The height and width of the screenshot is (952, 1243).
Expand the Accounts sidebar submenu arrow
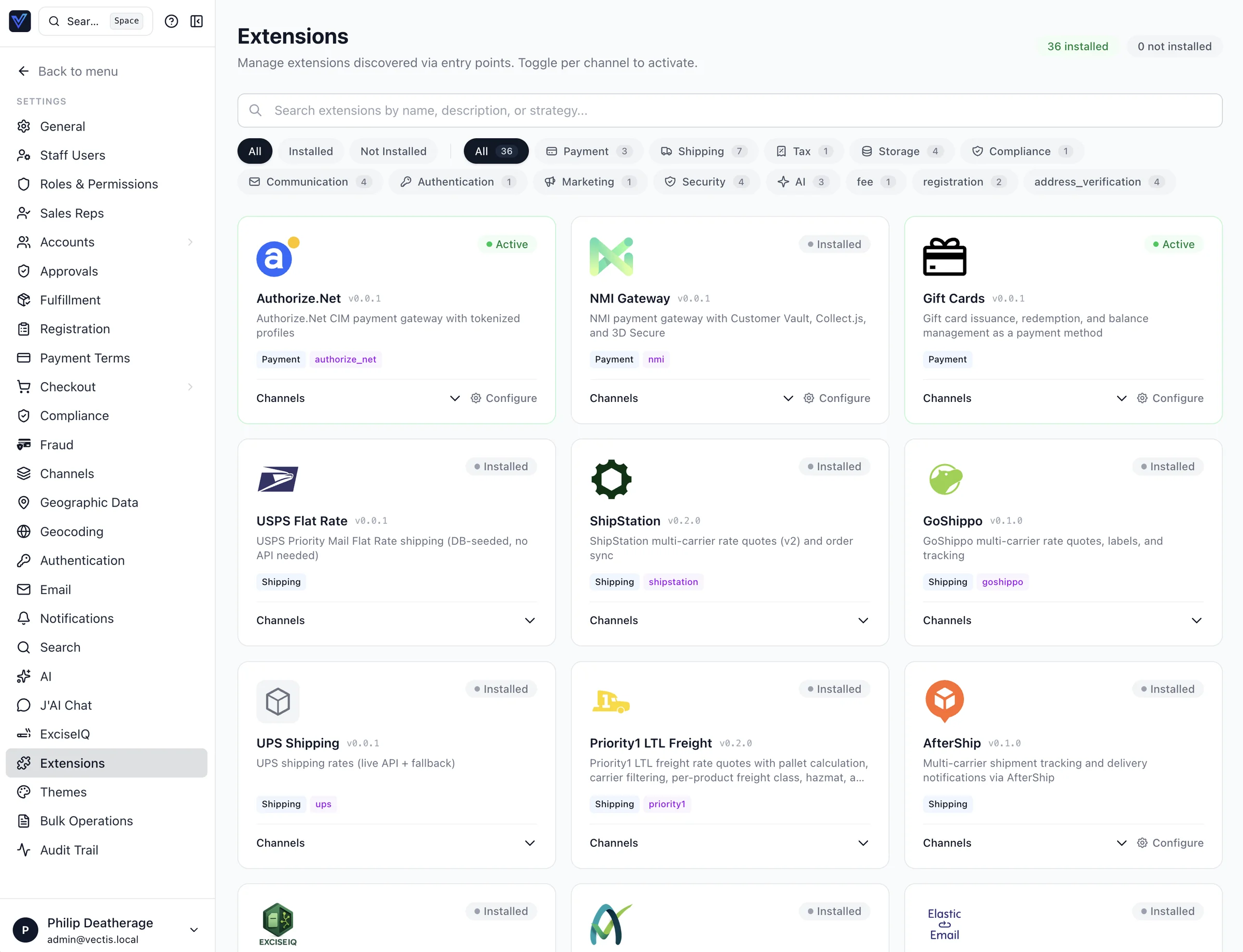(191, 242)
